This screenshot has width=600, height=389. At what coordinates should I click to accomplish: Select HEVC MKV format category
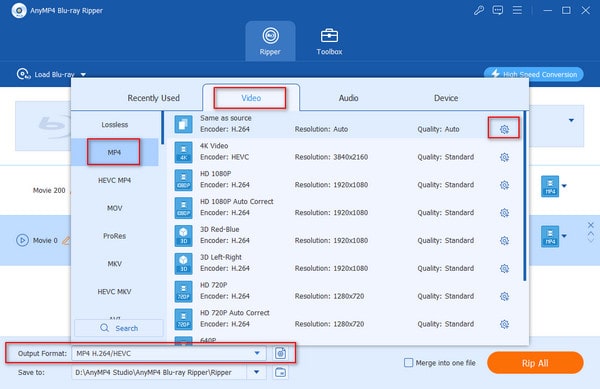tap(115, 291)
